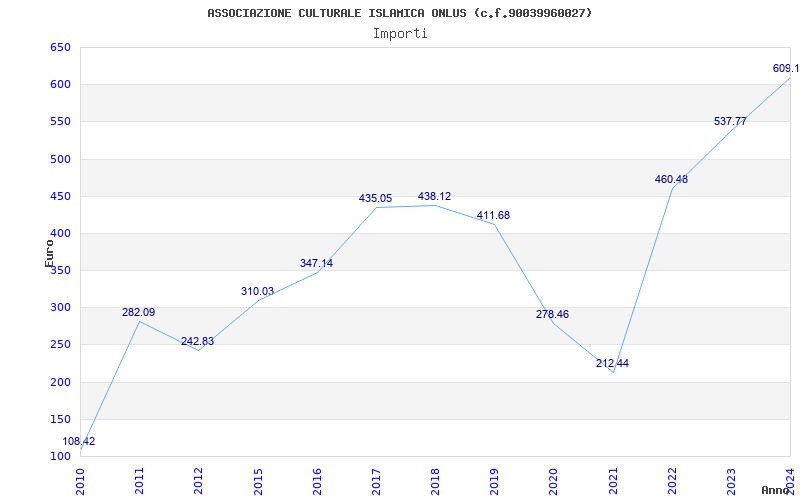
Task: Click the 2024 x-axis year label
Action: [791, 482]
